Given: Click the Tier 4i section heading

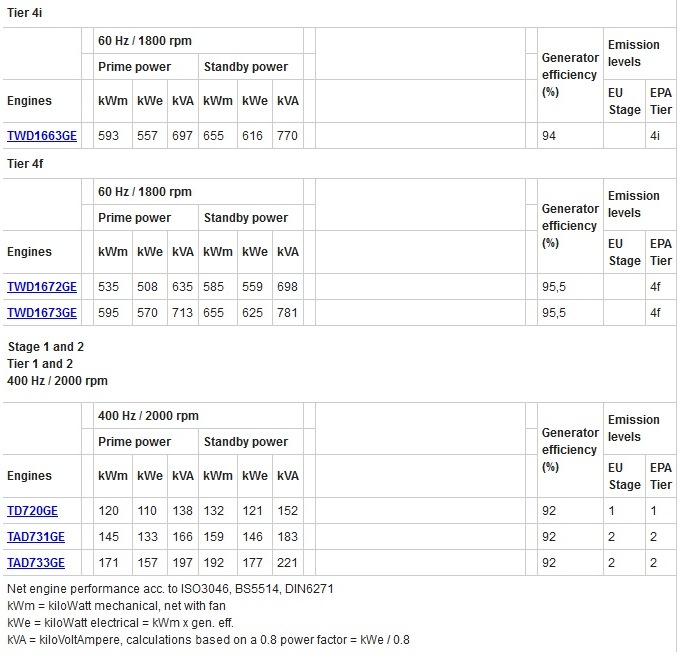Looking at the screenshot, I should pyautogui.click(x=24, y=12).
